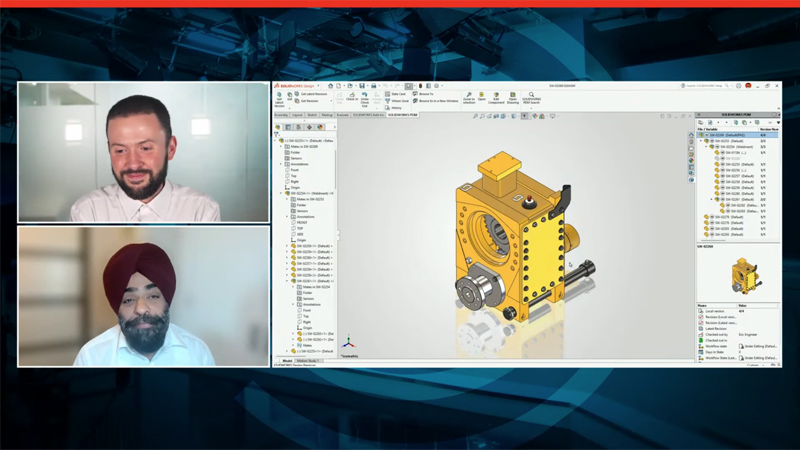800x450 pixels.
Task: Click the Print icon in the quick access bar
Action: click(373, 86)
